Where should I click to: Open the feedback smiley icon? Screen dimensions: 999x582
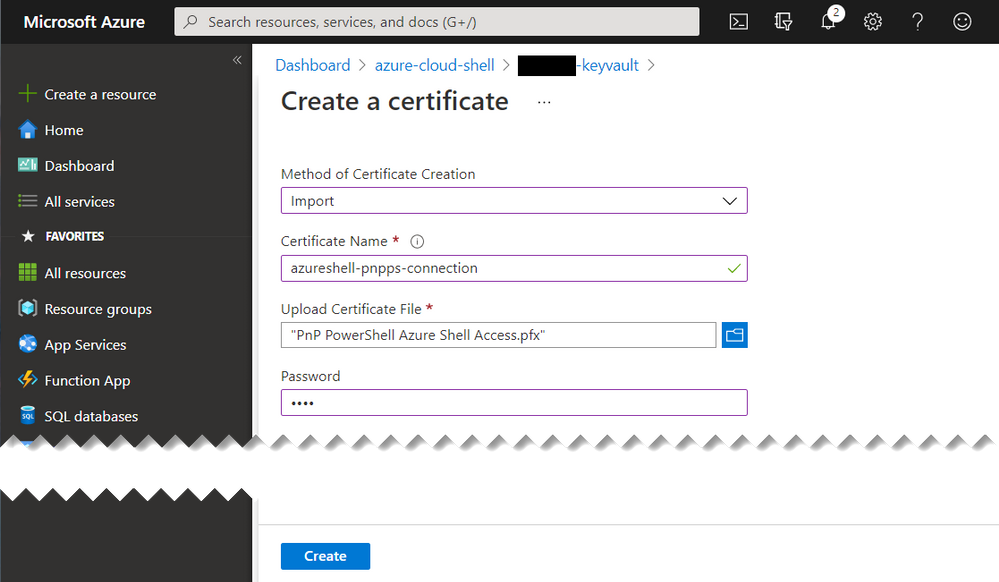(962, 22)
